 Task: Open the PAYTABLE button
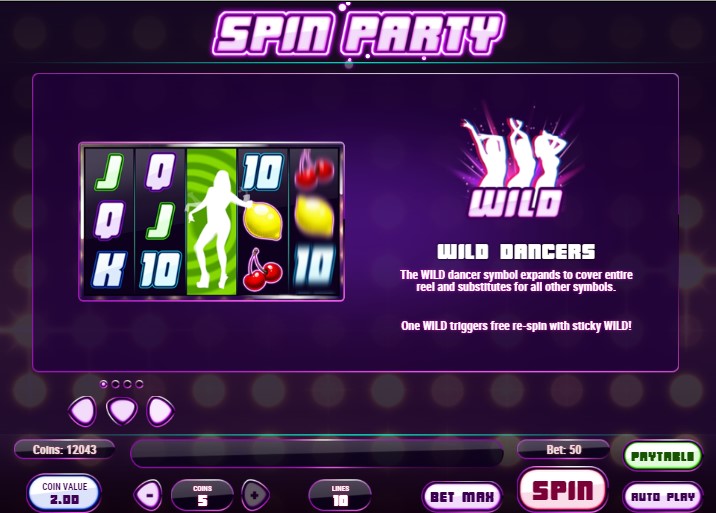(663, 455)
